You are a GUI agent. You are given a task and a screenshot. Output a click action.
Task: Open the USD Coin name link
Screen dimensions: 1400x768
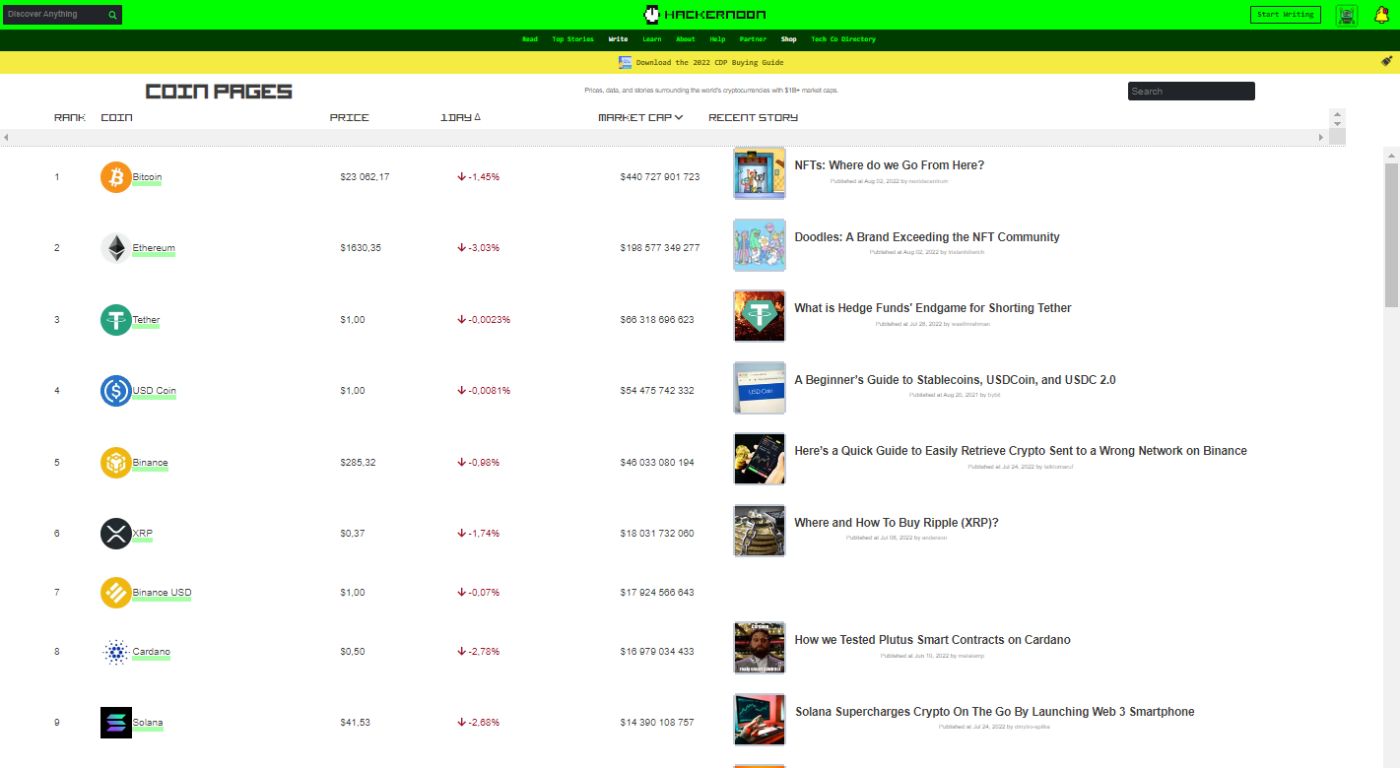tap(154, 391)
